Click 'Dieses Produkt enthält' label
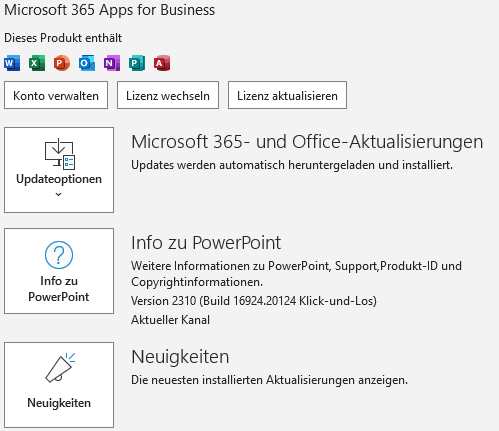 click(x=63, y=38)
